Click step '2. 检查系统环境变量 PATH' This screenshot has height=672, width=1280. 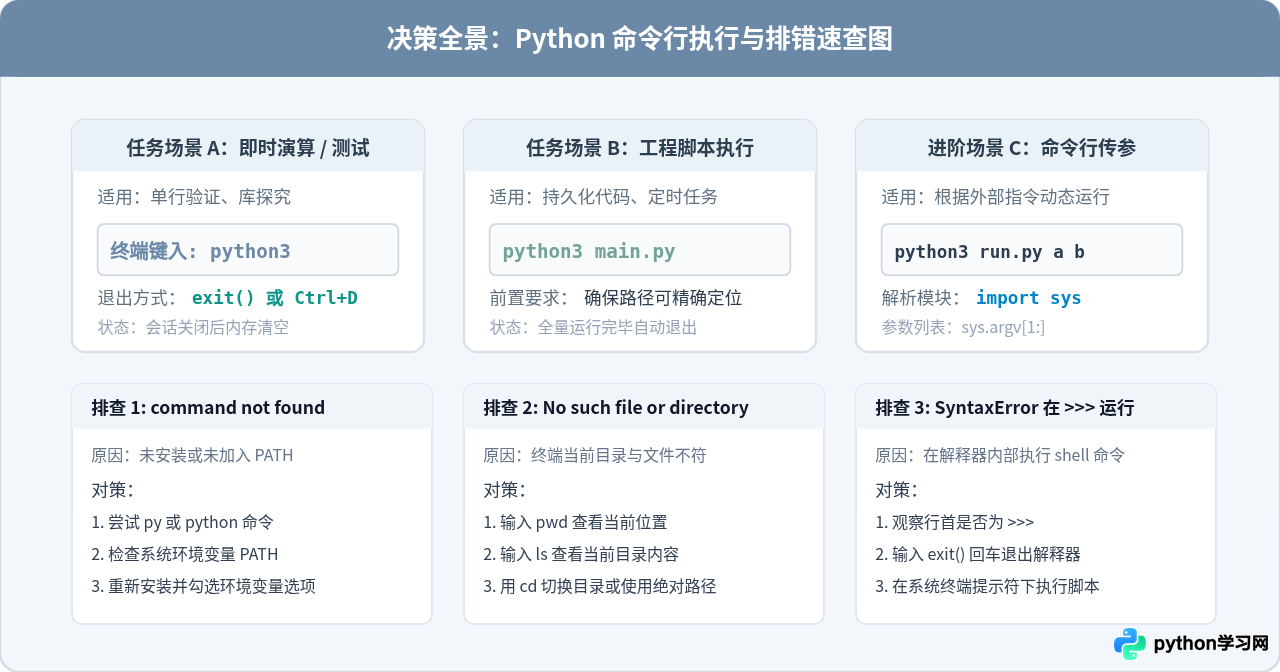point(185,554)
